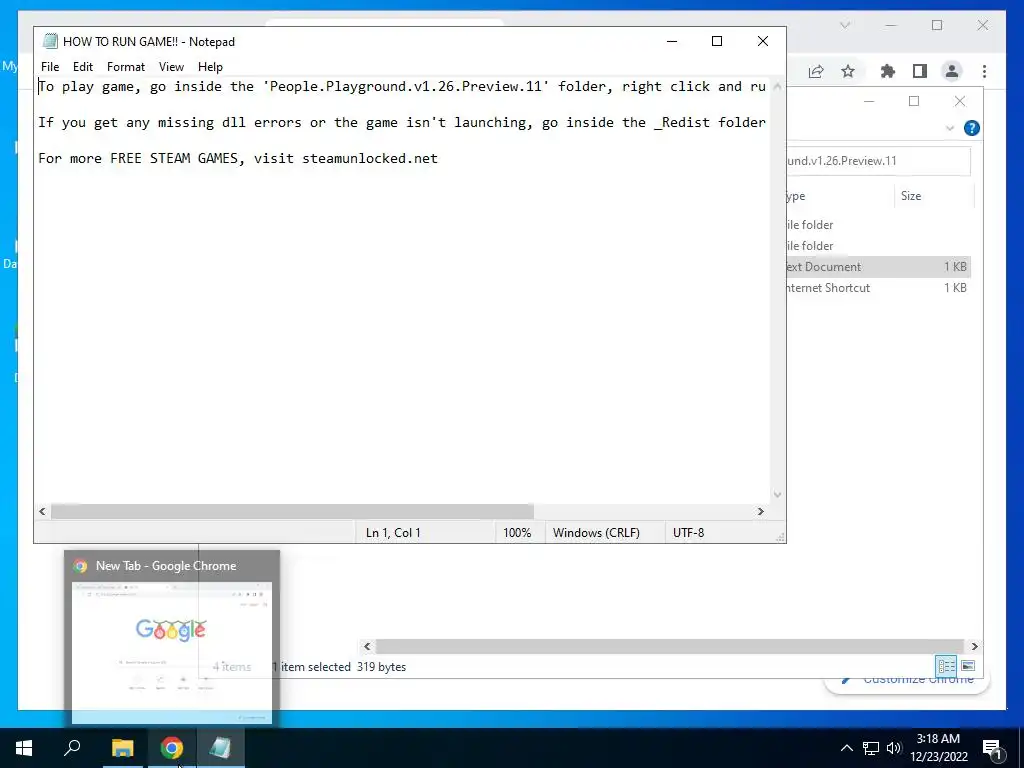Click the Notepad horizontal scroll left arrow
Screen dimensions: 1024x768
pos(42,511)
